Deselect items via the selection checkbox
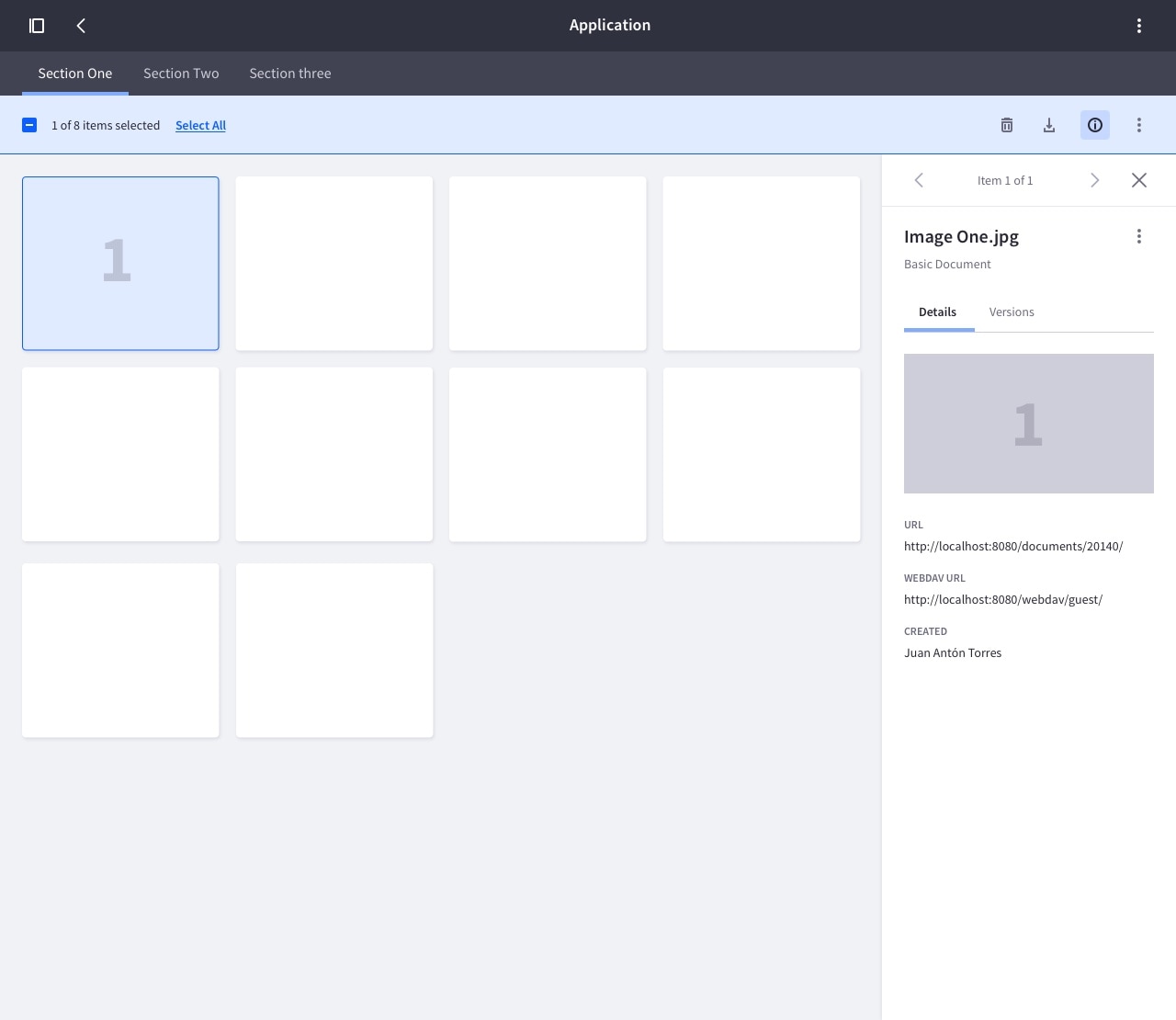This screenshot has width=1176, height=1020. (x=29, y=124)
